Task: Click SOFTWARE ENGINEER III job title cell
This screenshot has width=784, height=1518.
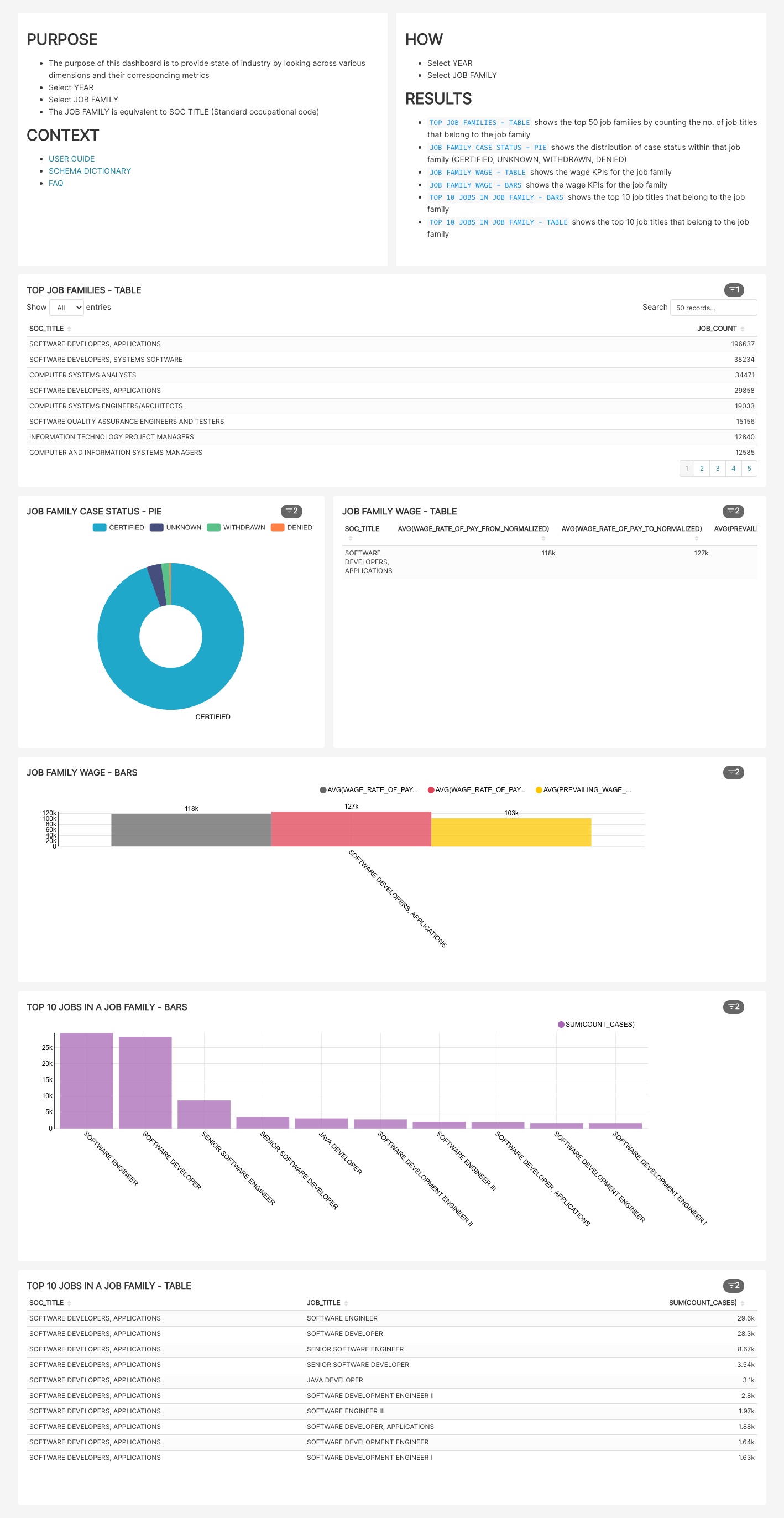Action: 345,1411
